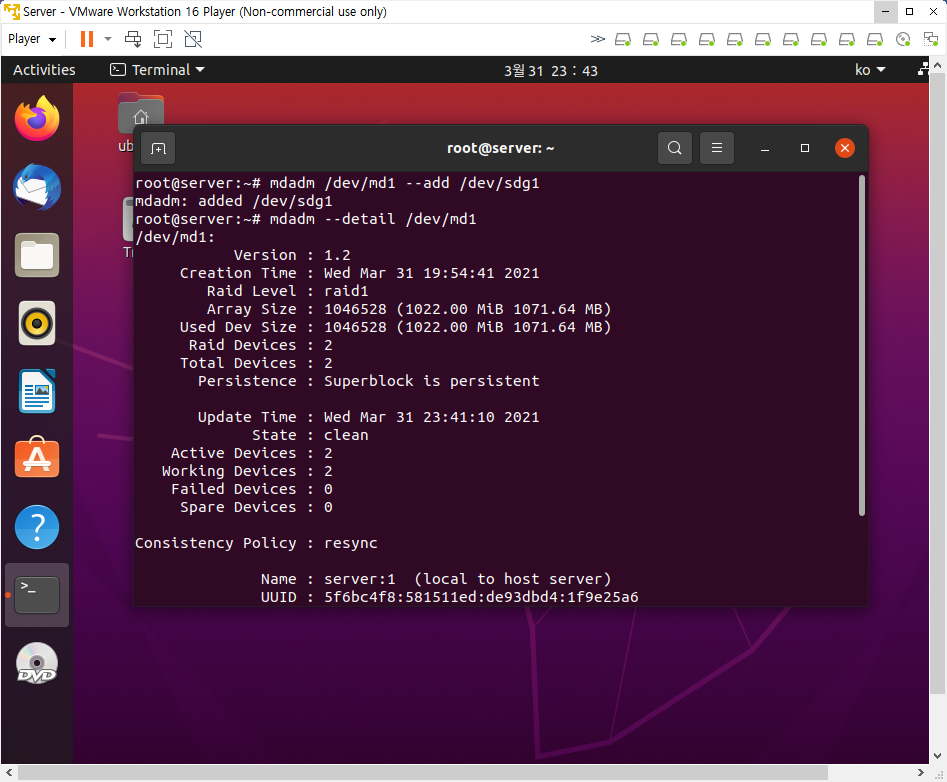Open the DVD disc icon in dock

(37, 663)
